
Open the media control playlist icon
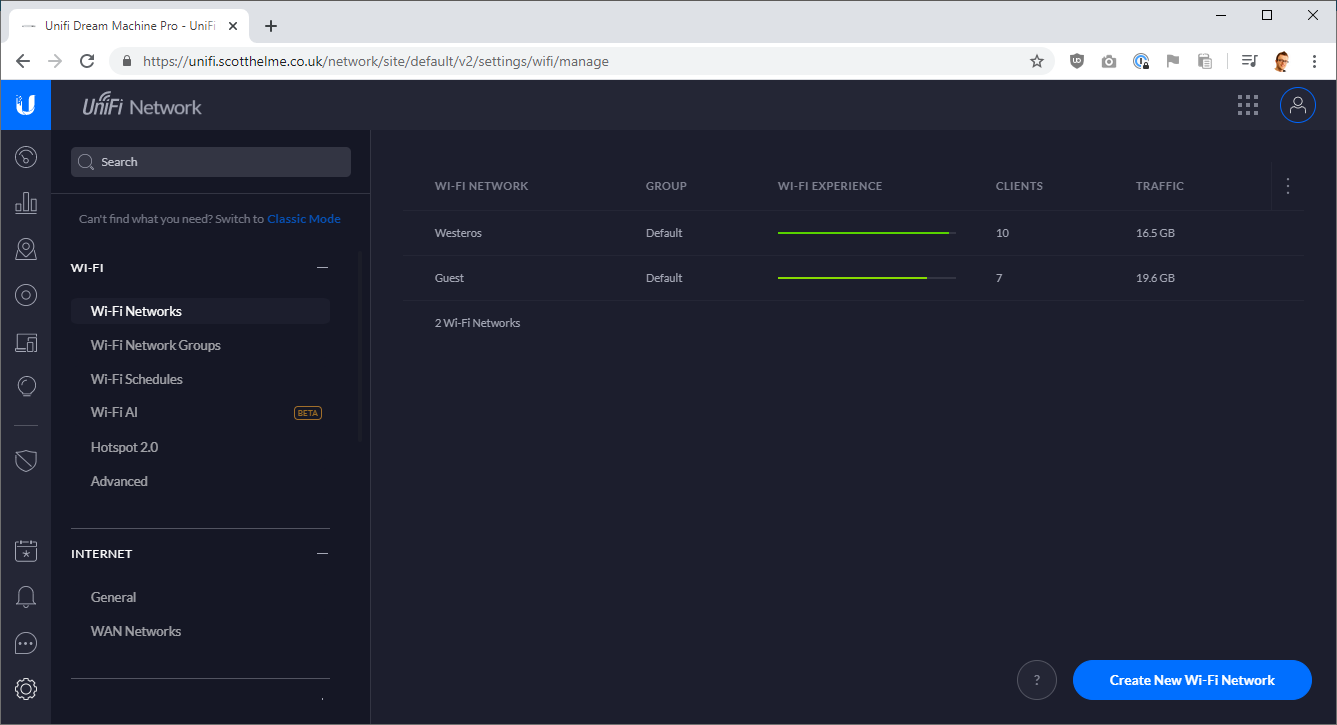click(x=1249, y=61)
